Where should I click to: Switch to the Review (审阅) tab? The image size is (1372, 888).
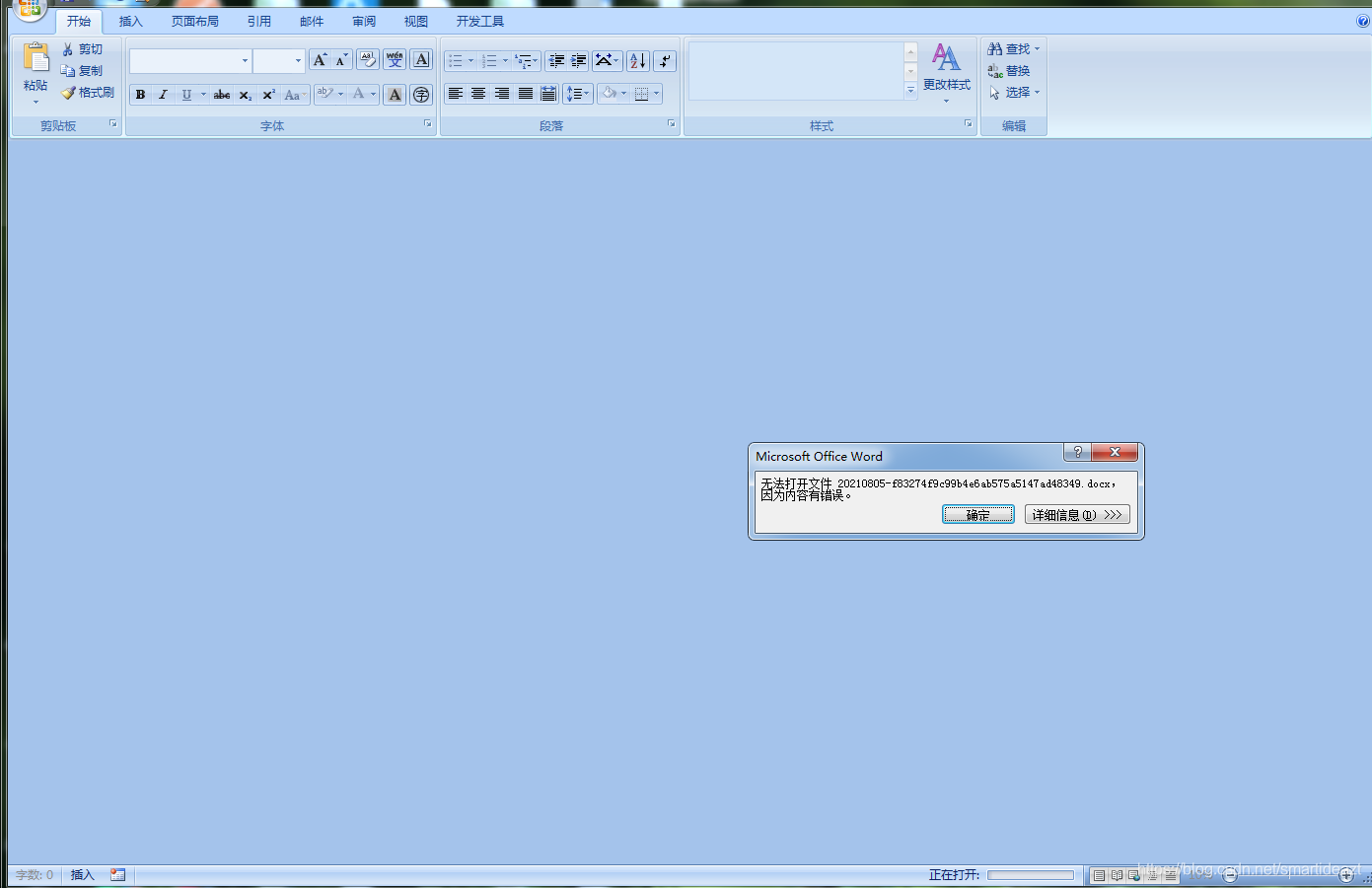[x=364, y=22]
